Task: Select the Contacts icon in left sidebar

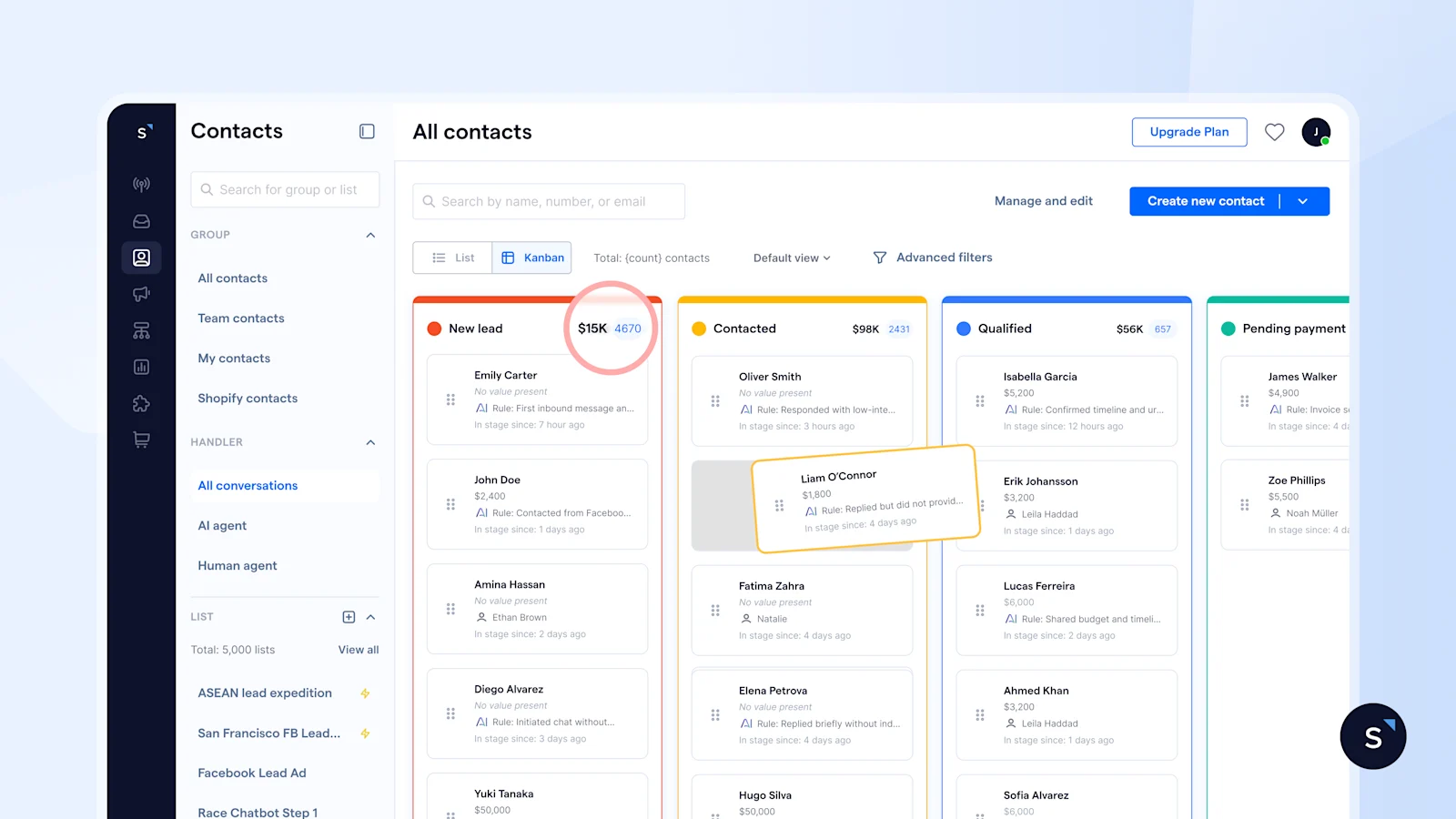Action: pos(141,258)
